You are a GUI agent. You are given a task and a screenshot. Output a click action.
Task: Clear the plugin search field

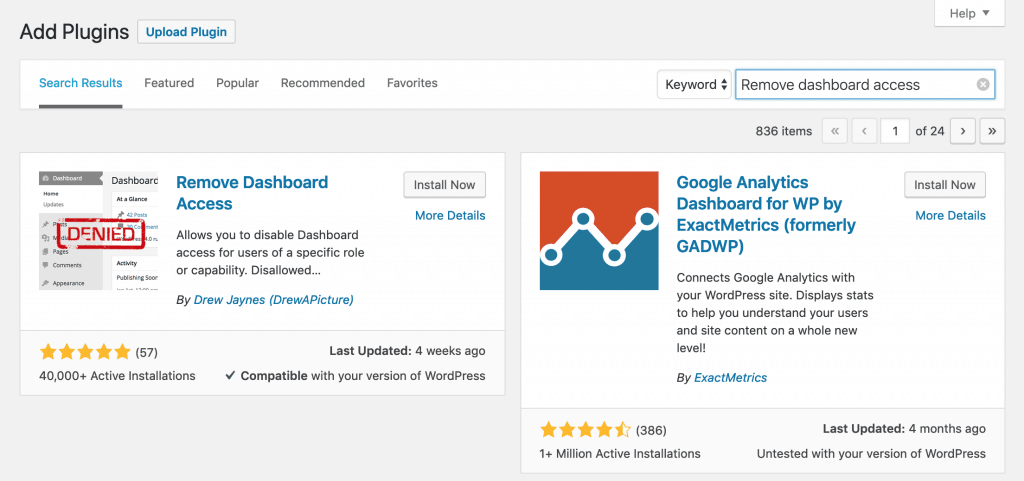click(983, 85)
